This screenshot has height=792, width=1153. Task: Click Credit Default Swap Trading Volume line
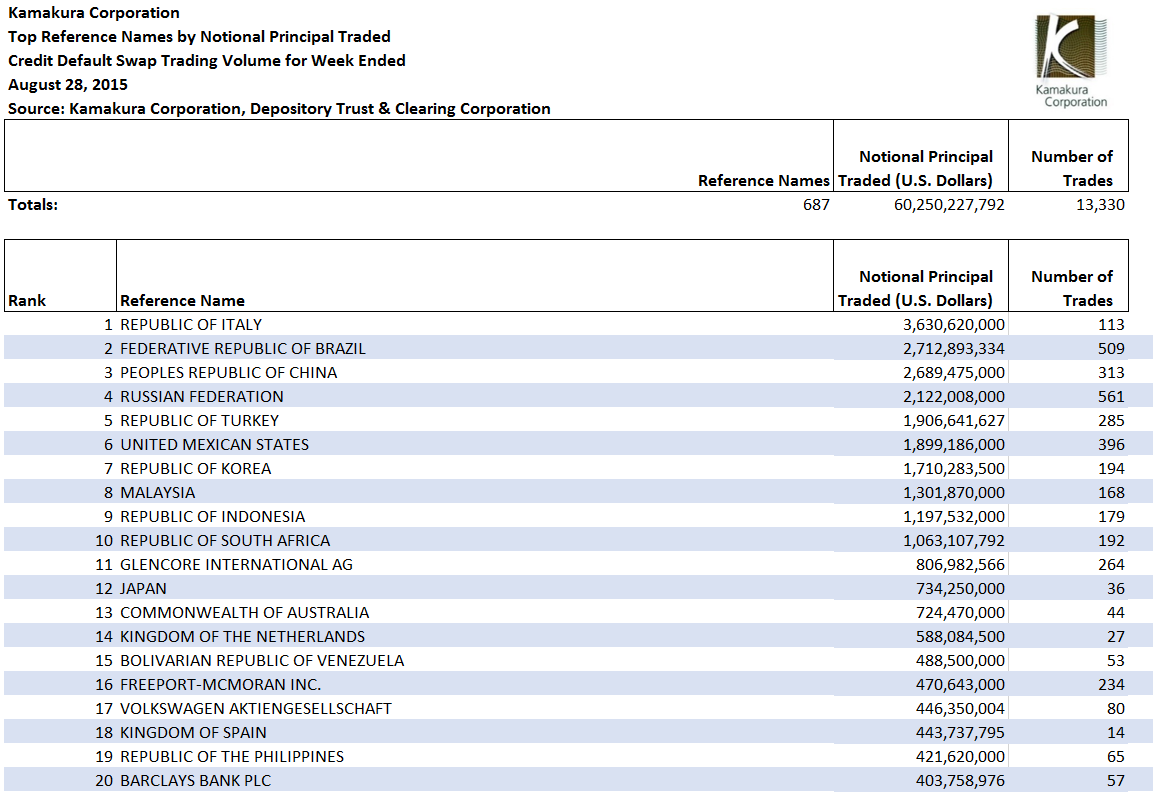(207, 60)
